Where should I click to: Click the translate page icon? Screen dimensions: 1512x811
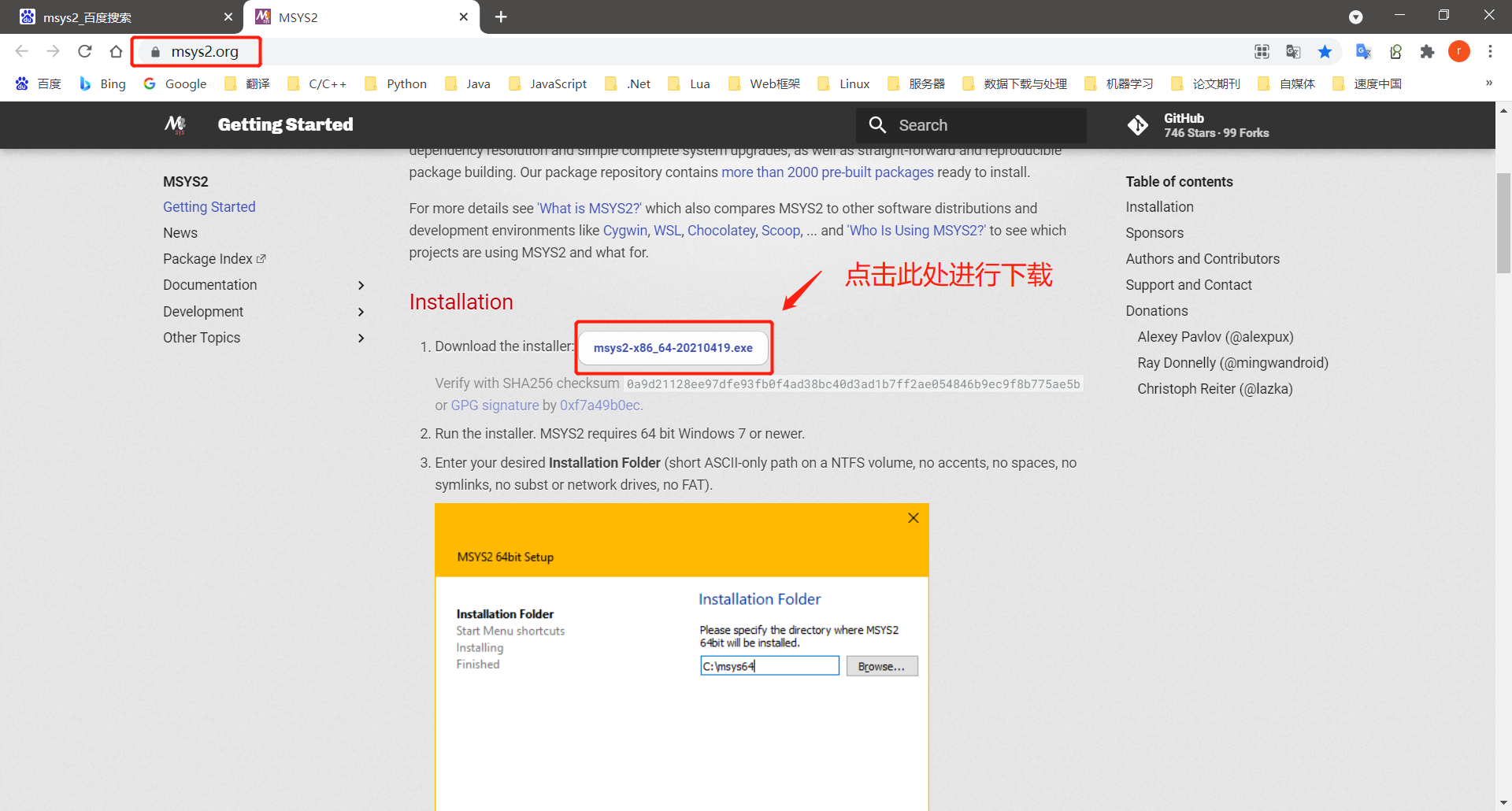1293,51
